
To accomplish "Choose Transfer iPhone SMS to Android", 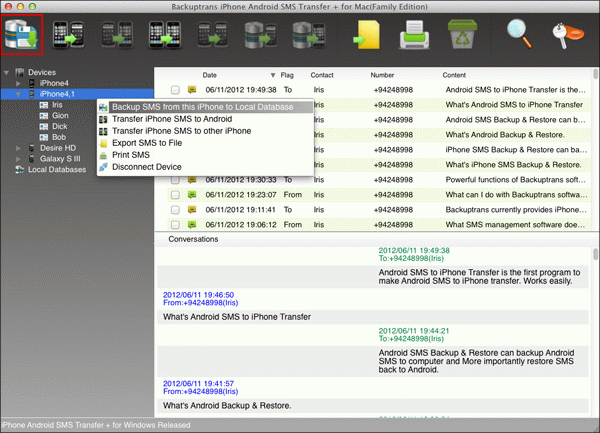I will click(206, 119).
